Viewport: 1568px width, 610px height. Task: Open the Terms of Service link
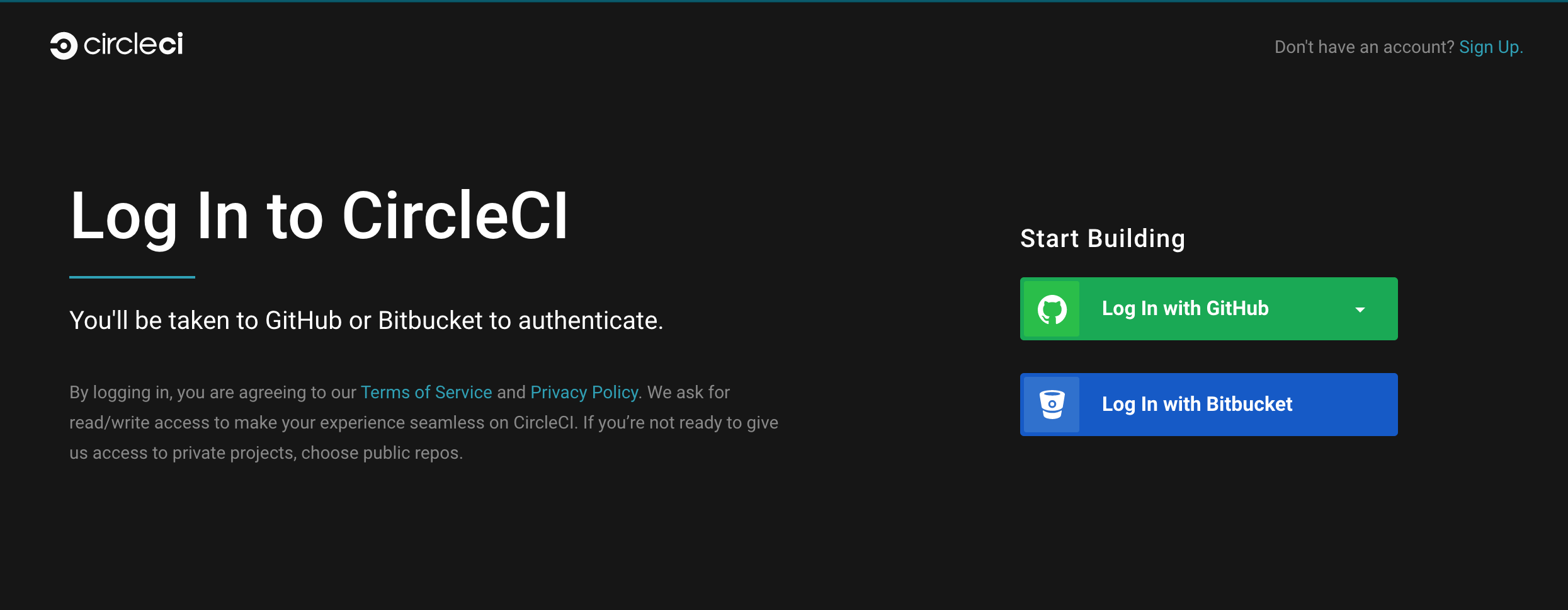click(x=426, y=392)
